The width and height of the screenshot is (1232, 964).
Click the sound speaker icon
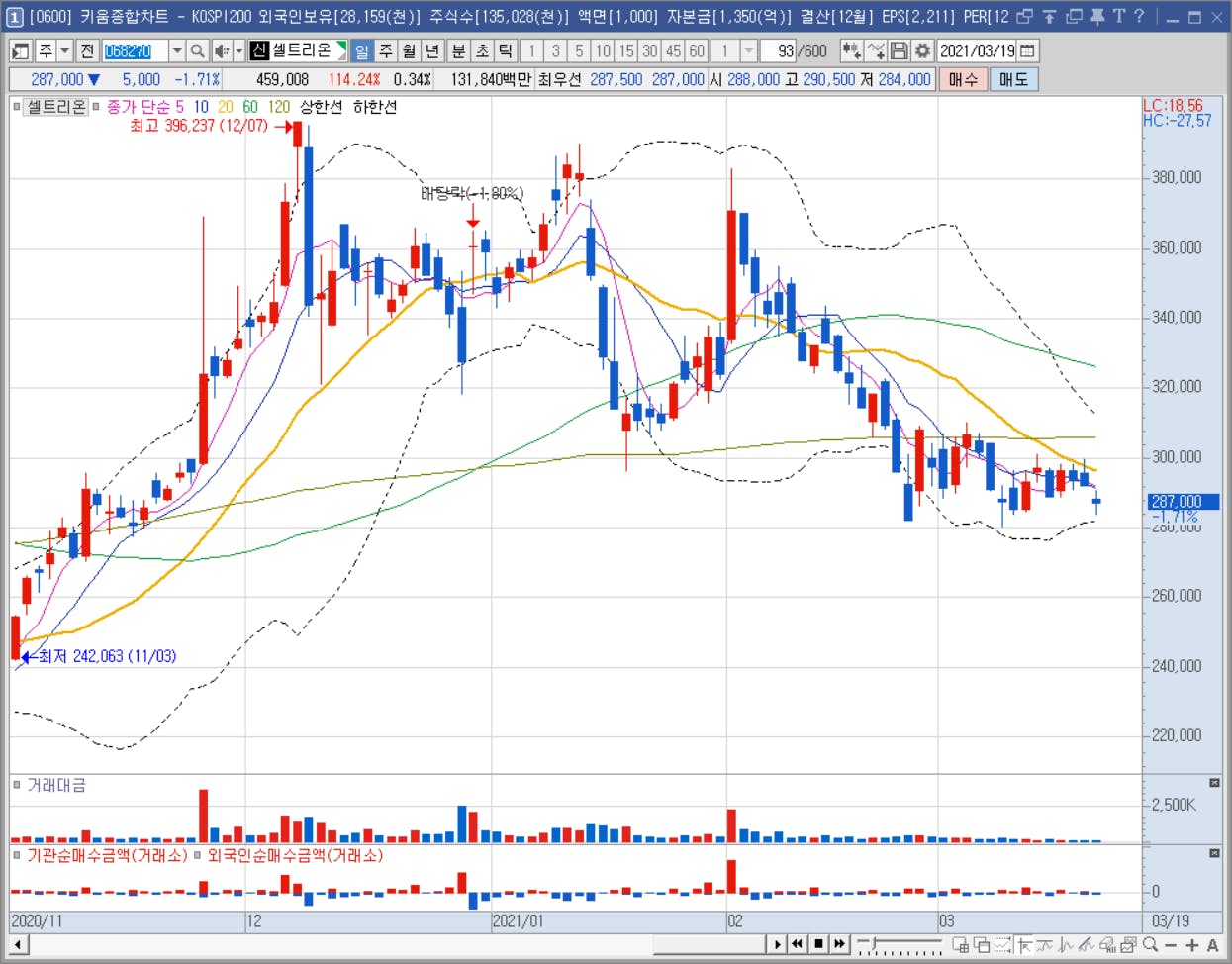click(221, 50)
